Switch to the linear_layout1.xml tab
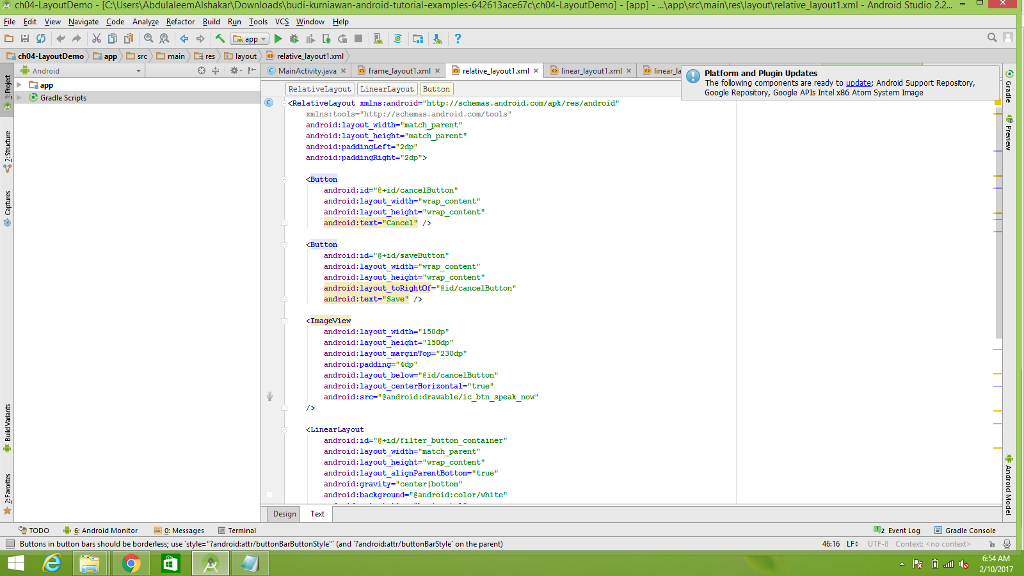Viewport: 1024px width, 576px height. coord(591,71)
